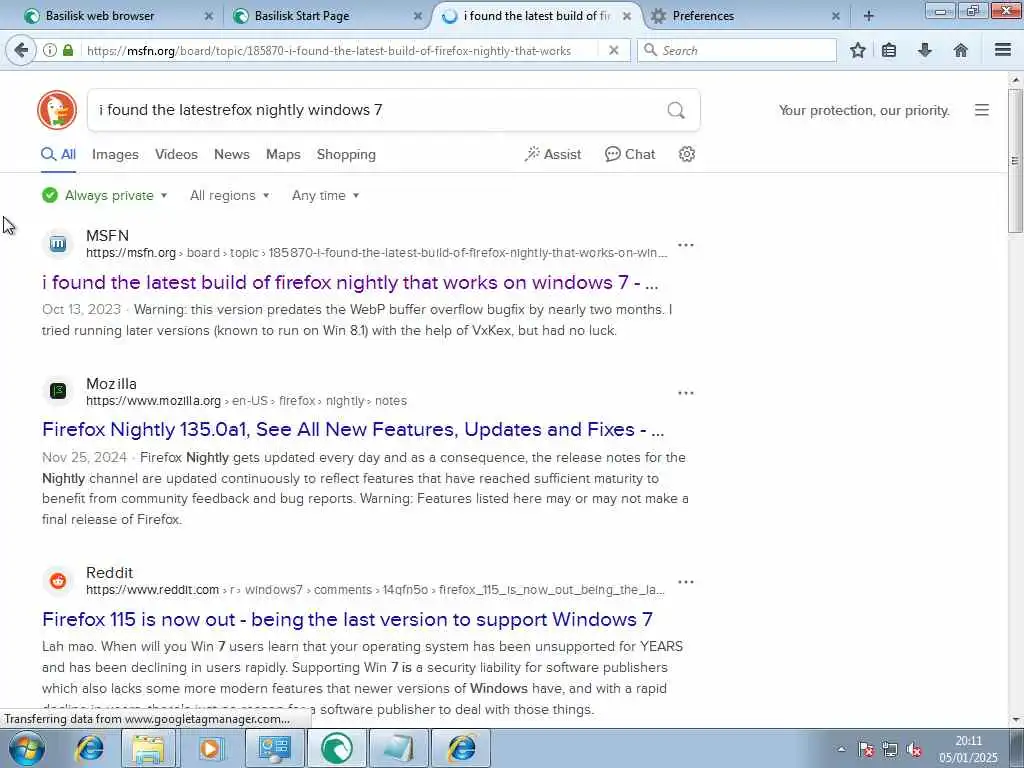Switch to Preferences tab
The width and height of the screenshot is (1024, 768).
pos(744,16)
